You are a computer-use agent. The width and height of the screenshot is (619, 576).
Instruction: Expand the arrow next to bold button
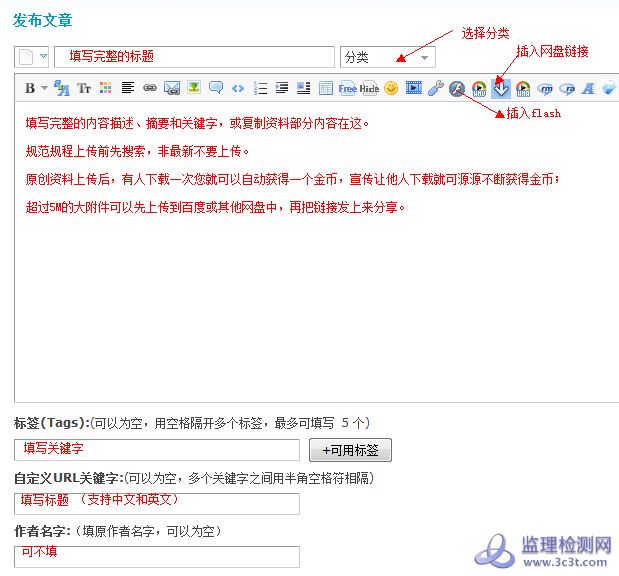[43, 89]
